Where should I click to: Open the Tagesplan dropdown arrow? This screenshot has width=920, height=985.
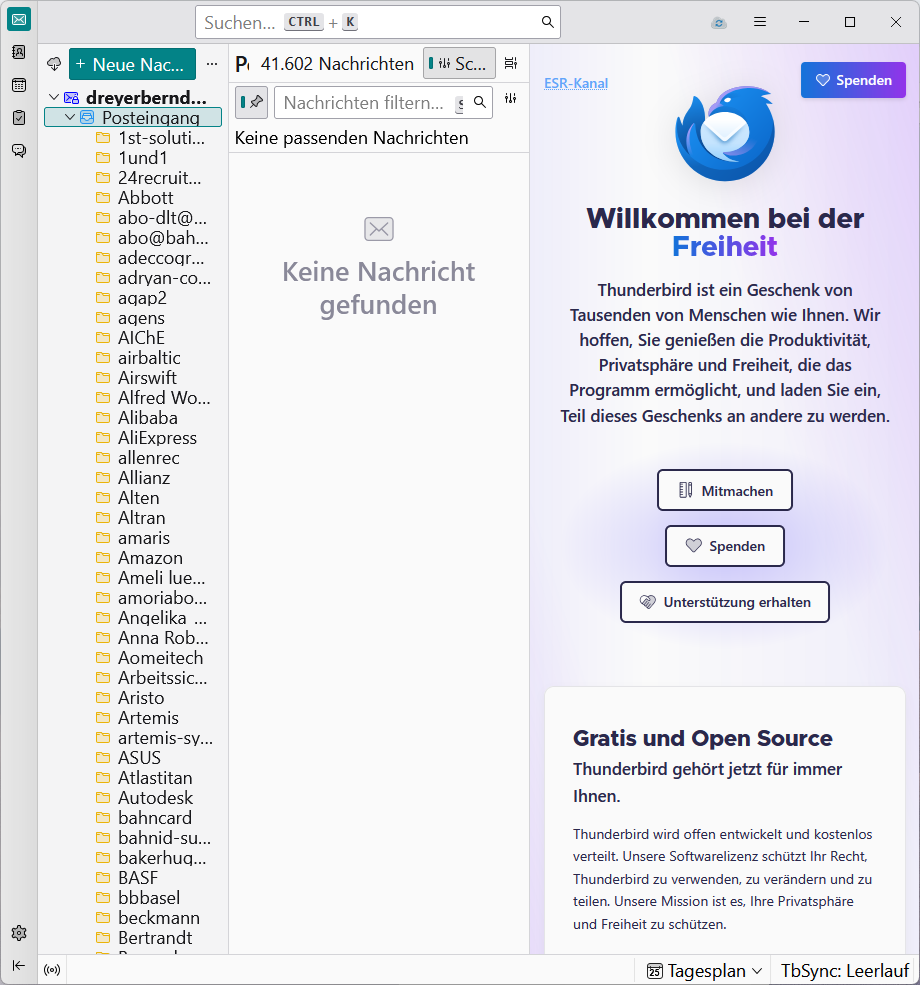click(757, 971)
